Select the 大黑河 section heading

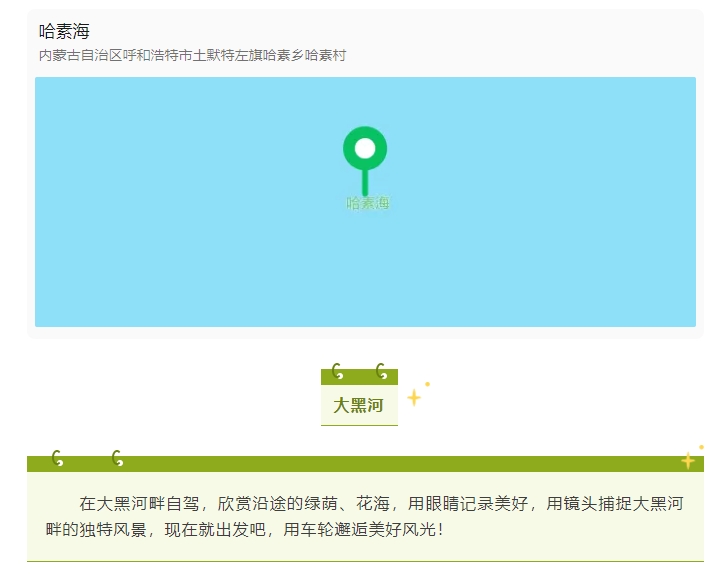click(359, 405)
